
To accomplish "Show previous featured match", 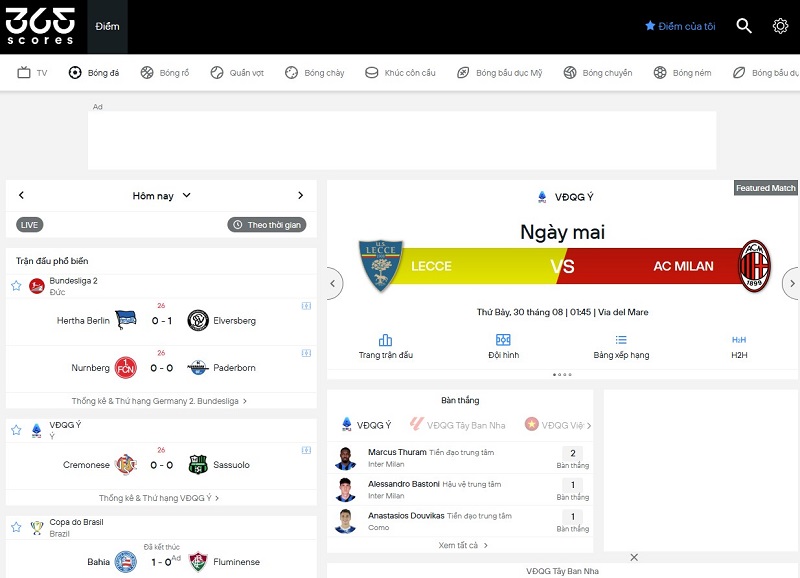I will [334, 283].
